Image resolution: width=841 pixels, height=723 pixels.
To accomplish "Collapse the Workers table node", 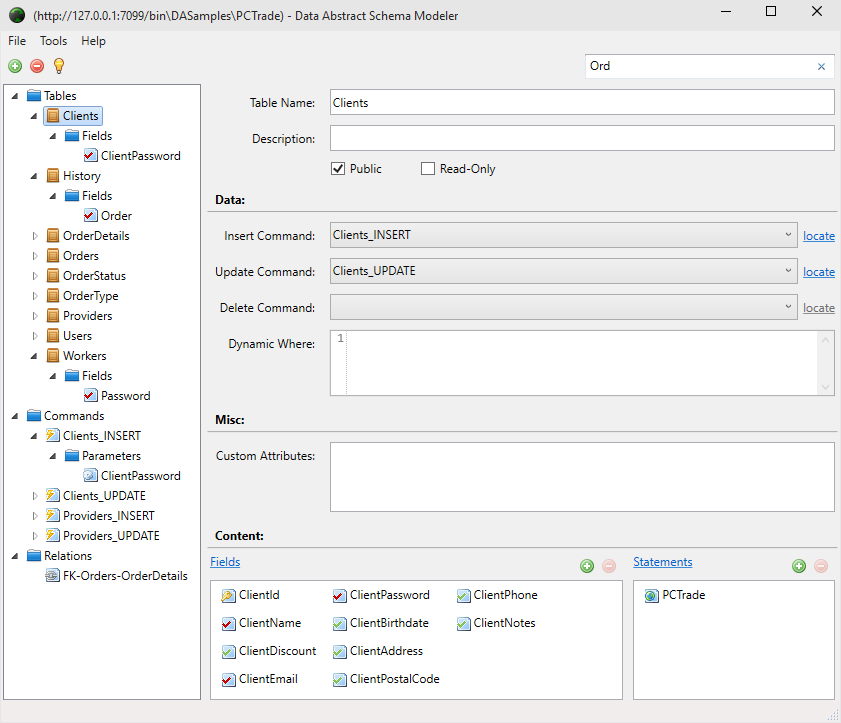I will [x=34, y=356].
